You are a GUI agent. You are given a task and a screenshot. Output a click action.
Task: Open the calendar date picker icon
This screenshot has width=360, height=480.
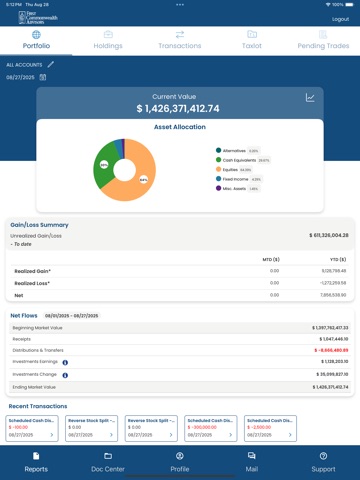(43, 77)
